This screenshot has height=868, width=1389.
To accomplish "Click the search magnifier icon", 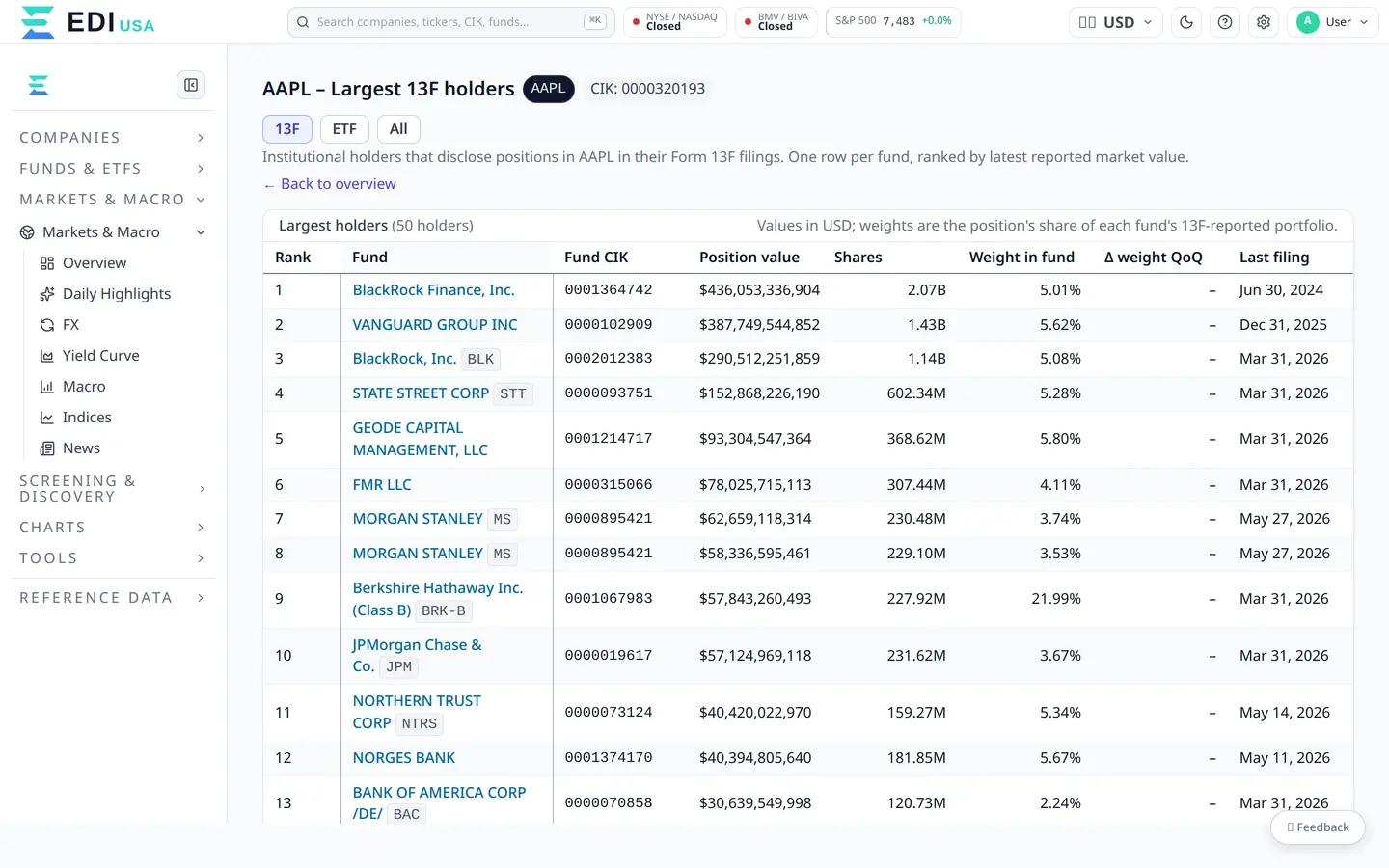I will point(303,22).
